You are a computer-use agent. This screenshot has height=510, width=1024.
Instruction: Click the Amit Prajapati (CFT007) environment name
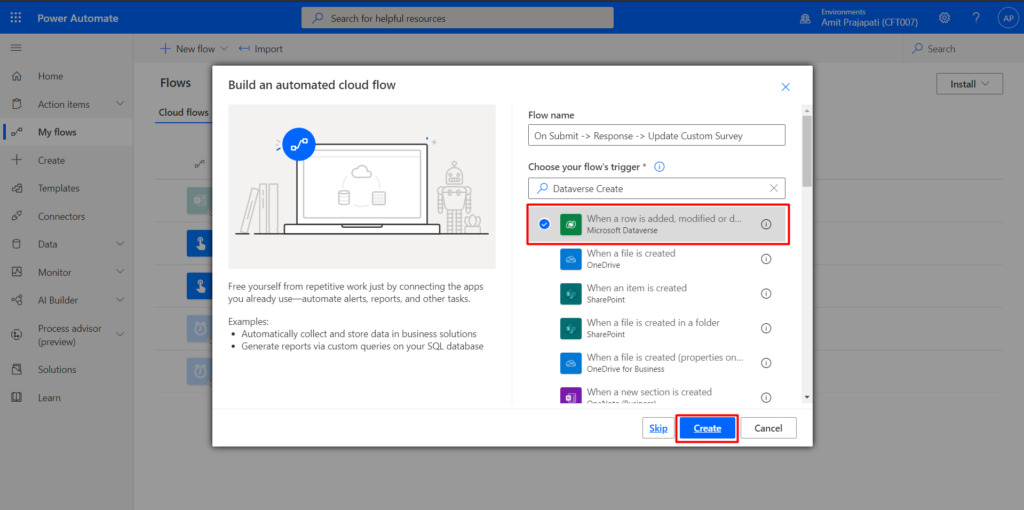pos(869,23)
